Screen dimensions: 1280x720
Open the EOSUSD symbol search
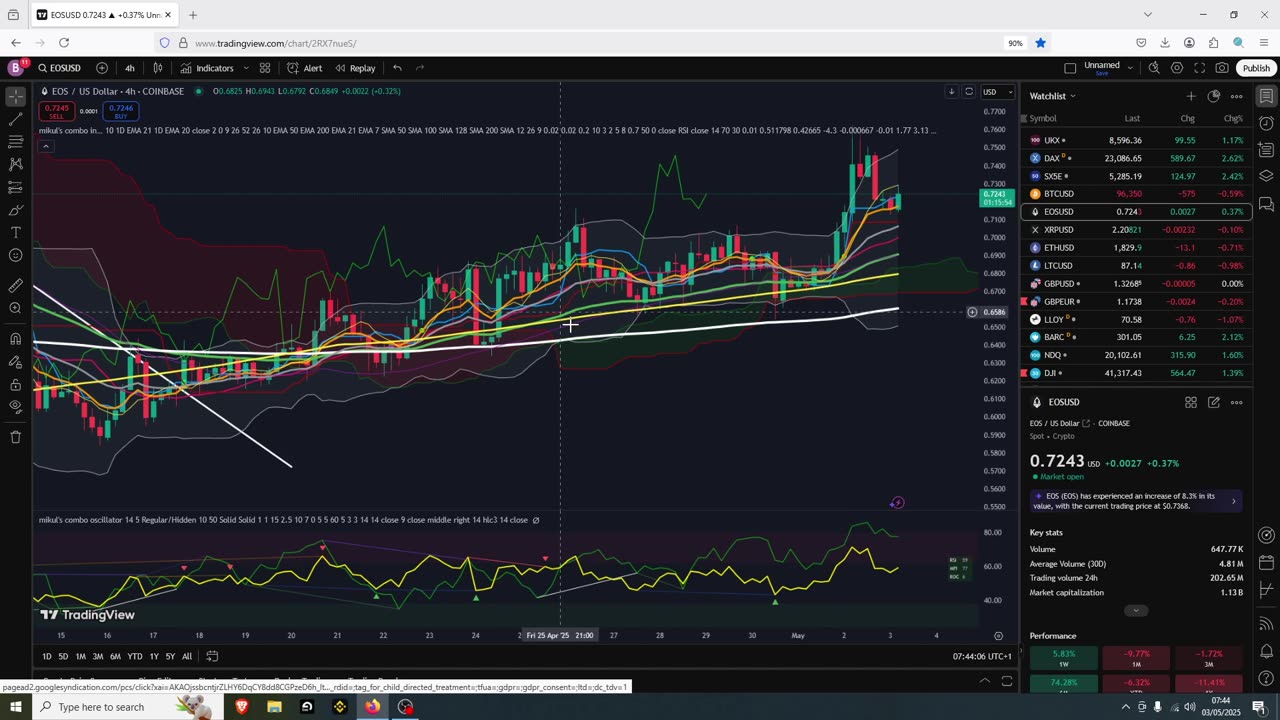(59, 68)
